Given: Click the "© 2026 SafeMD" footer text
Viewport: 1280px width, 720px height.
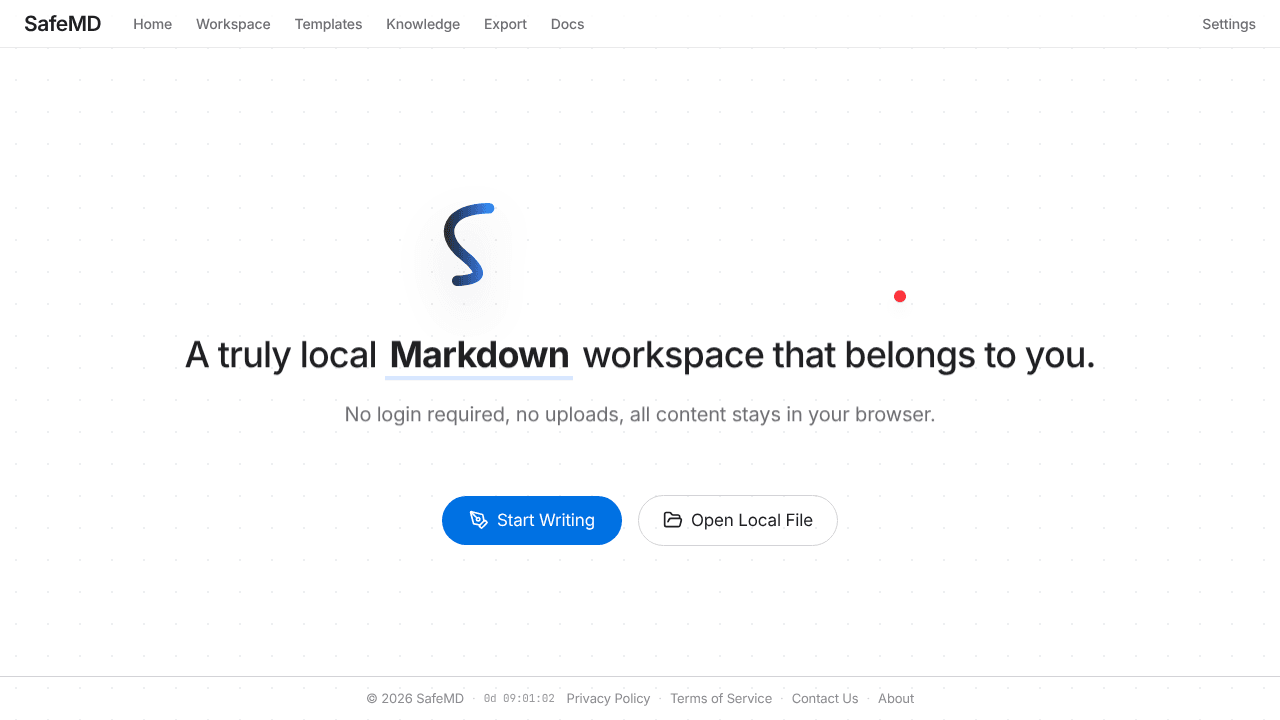Looking at the screenshot, I should coord(415,698).
